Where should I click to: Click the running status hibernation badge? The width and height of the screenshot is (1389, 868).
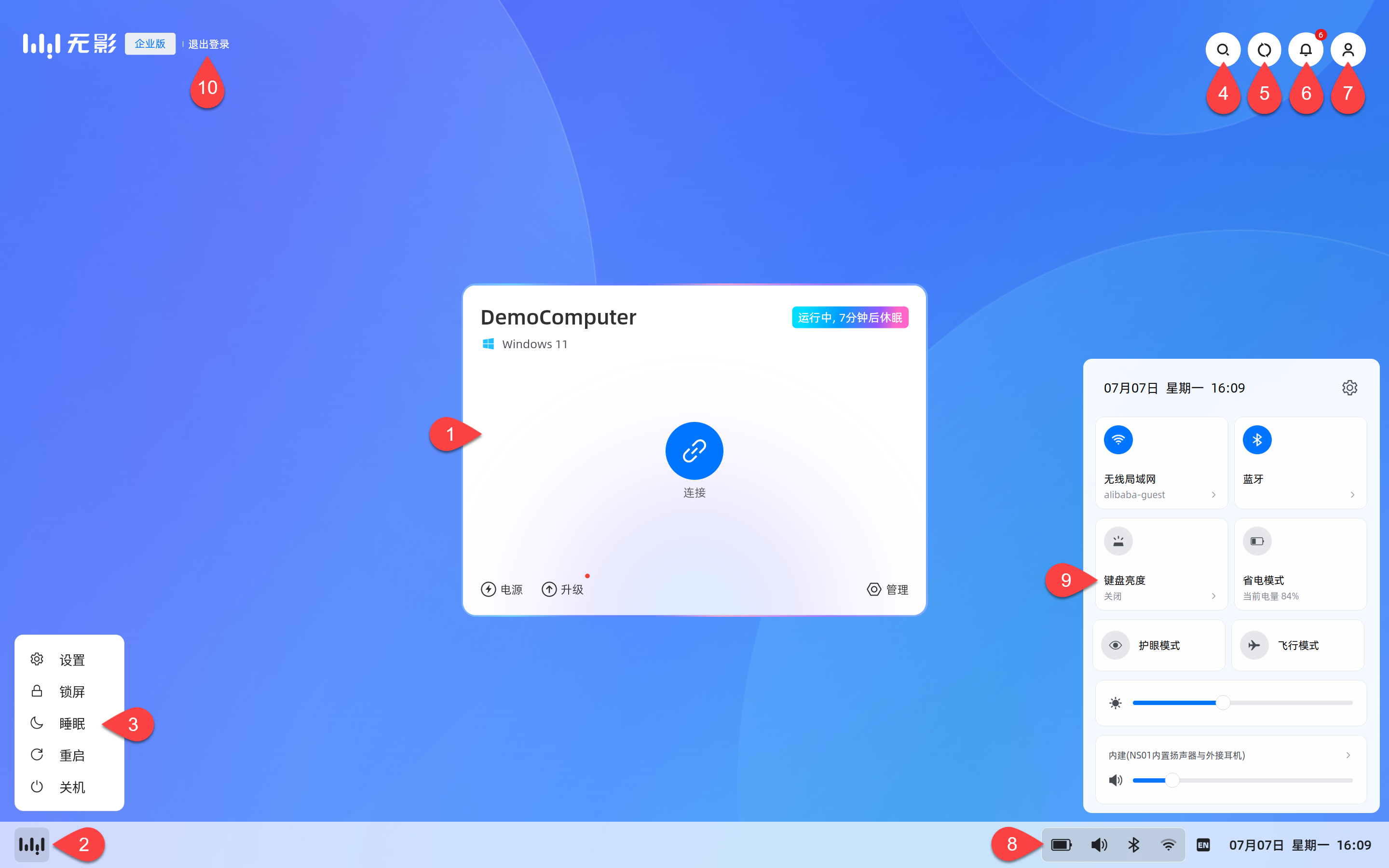[x=849, y=317]
